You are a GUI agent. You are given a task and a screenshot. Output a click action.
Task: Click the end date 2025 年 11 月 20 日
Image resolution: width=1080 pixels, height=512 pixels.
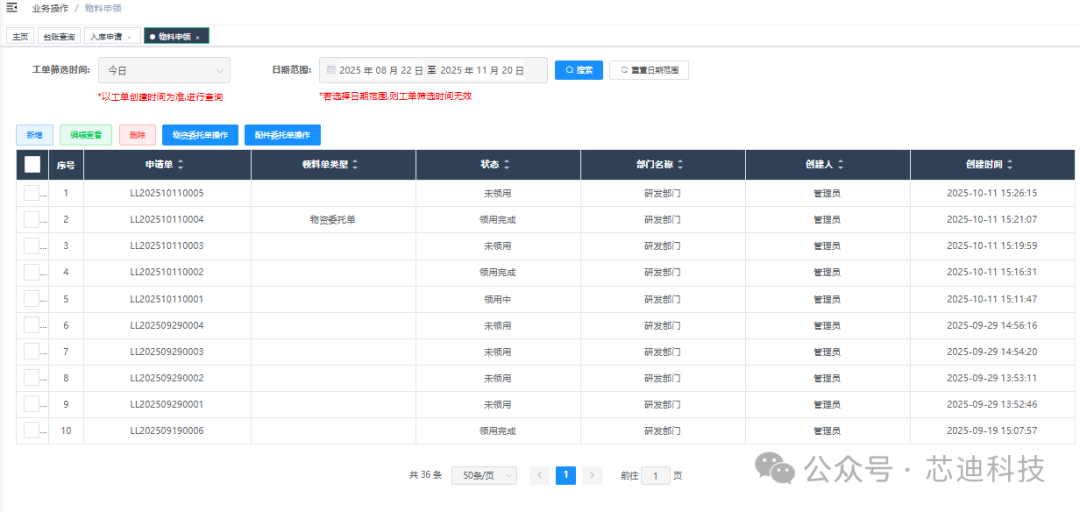(481, 70)
